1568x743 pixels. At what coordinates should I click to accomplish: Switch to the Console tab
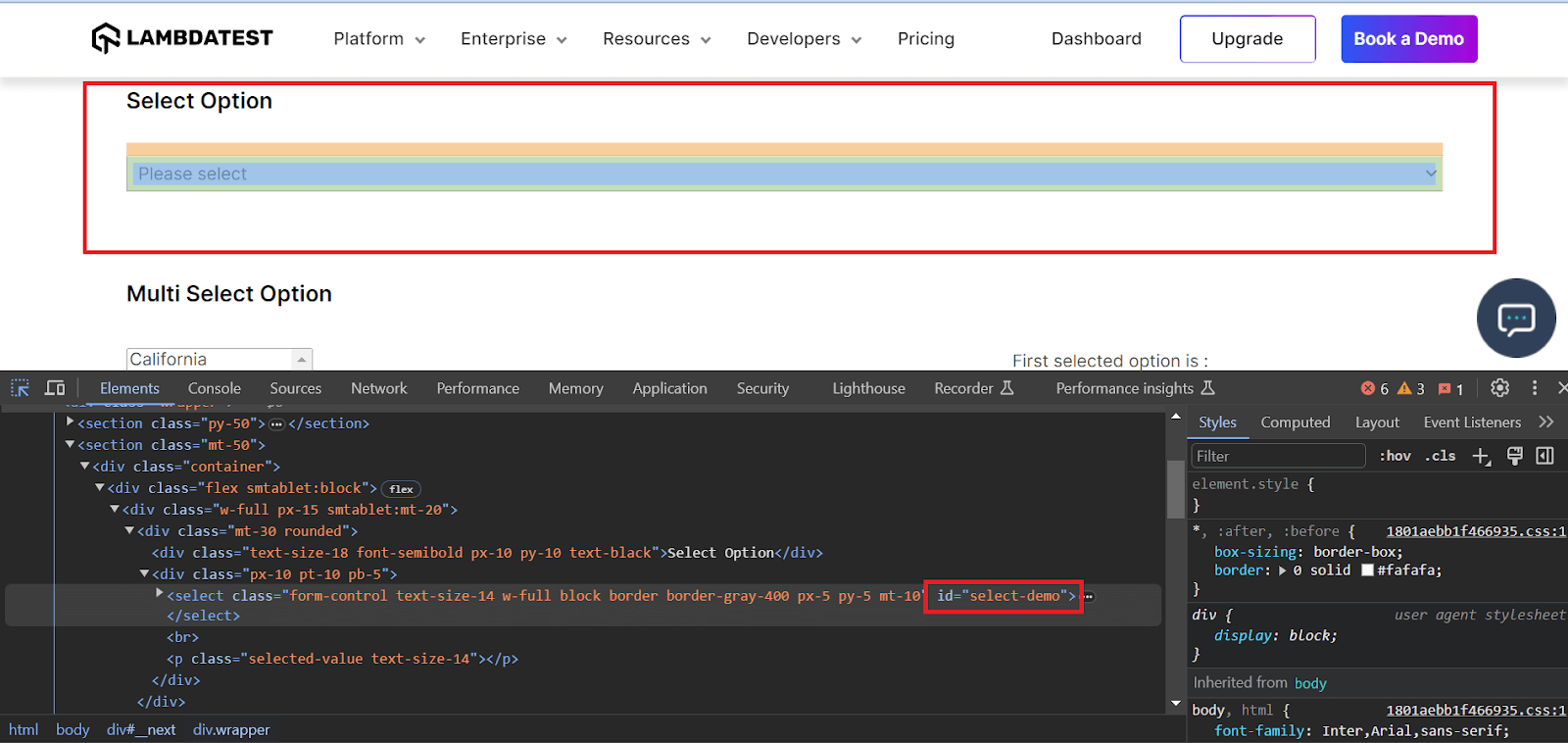coord(215,388)
